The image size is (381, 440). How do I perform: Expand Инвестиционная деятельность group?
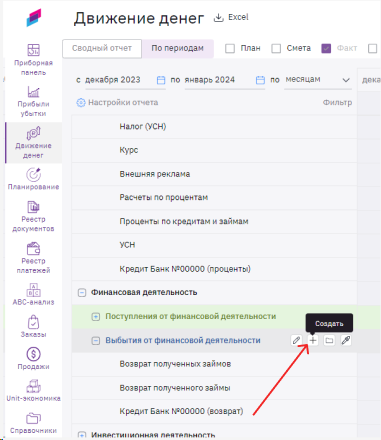coord(82,435)
